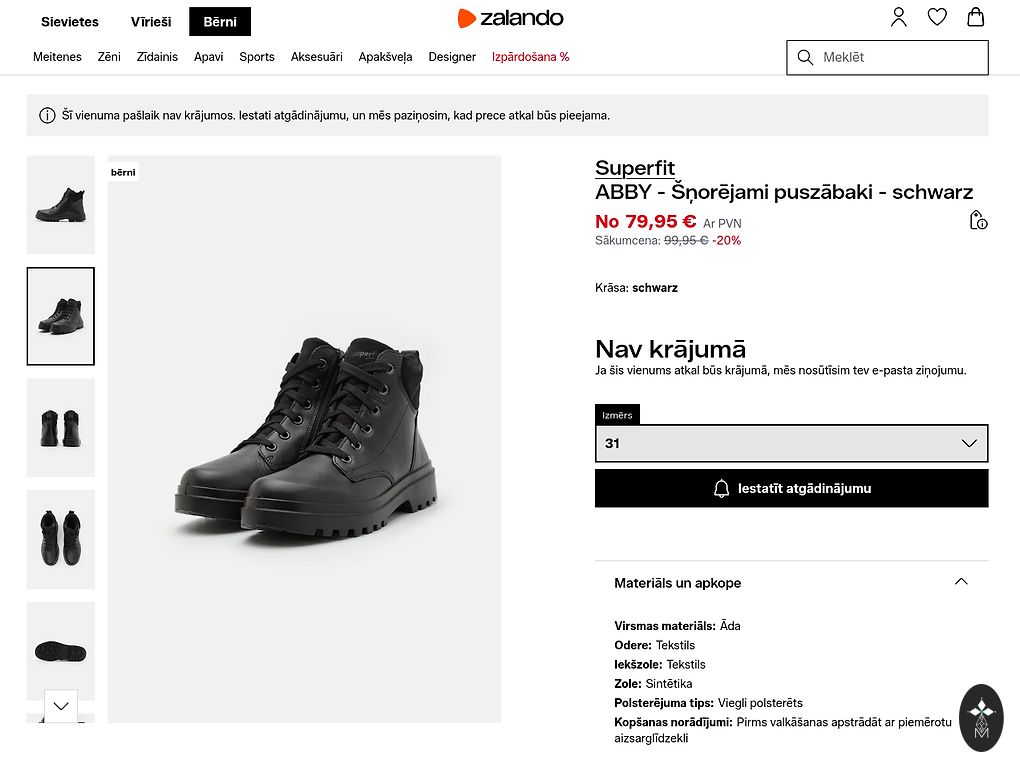The height and width of the screenshot is (768, 1020).
Task: Click the Zalando logo
Action: coord(510,18)
